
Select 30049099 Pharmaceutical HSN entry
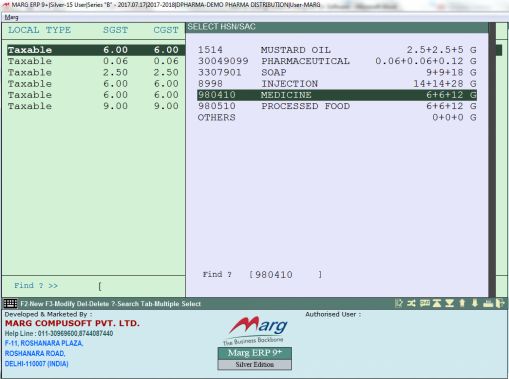tap(337, 61)
